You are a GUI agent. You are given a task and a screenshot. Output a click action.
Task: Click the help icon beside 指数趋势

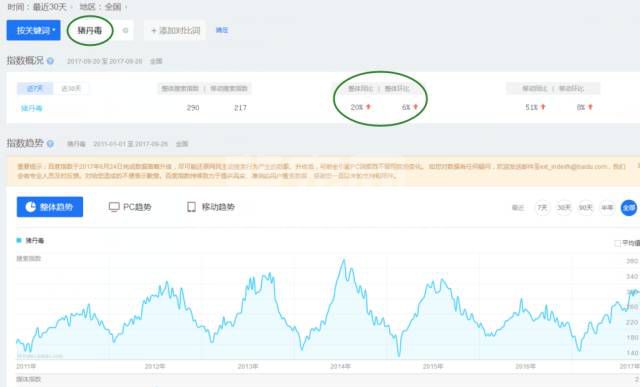tap(50, 144)
